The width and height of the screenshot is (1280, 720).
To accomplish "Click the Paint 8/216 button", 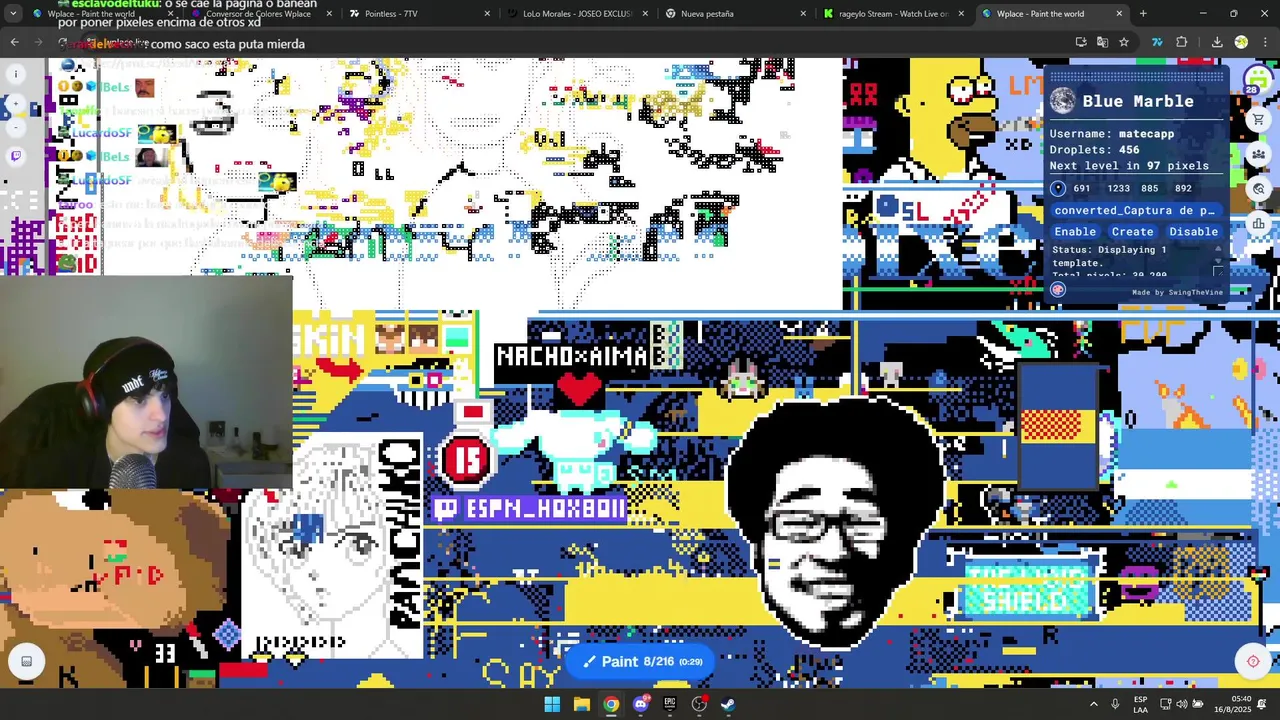I will pyautogui.click(x=642, y=661).
